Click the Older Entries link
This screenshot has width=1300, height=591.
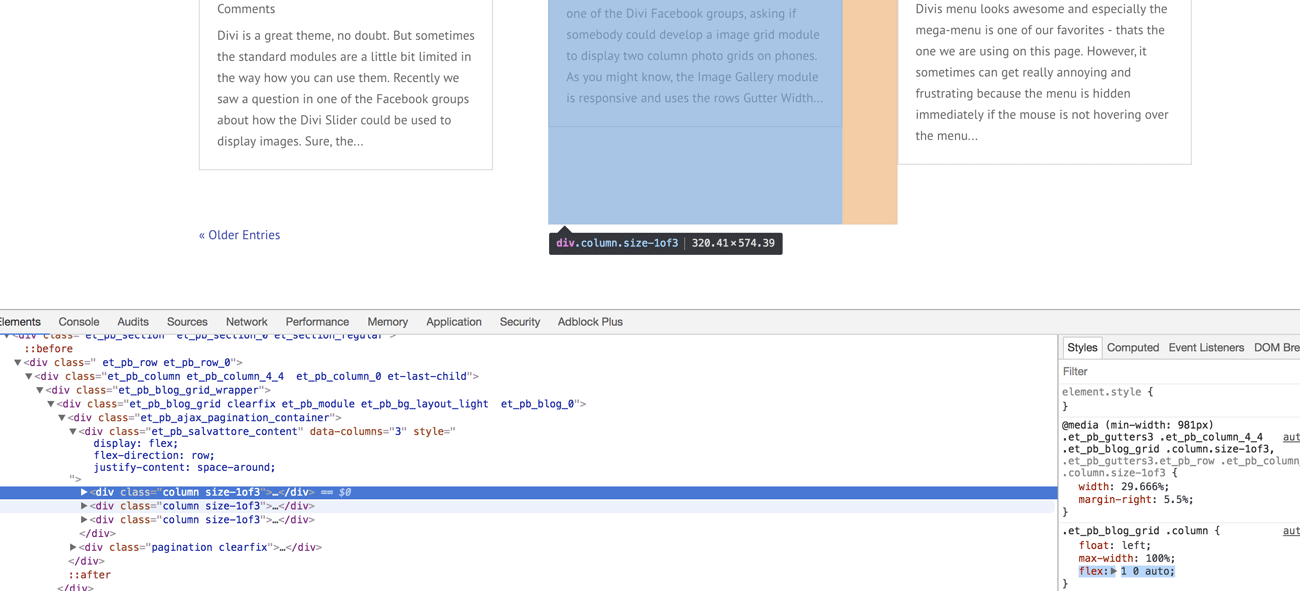point(239,235)
